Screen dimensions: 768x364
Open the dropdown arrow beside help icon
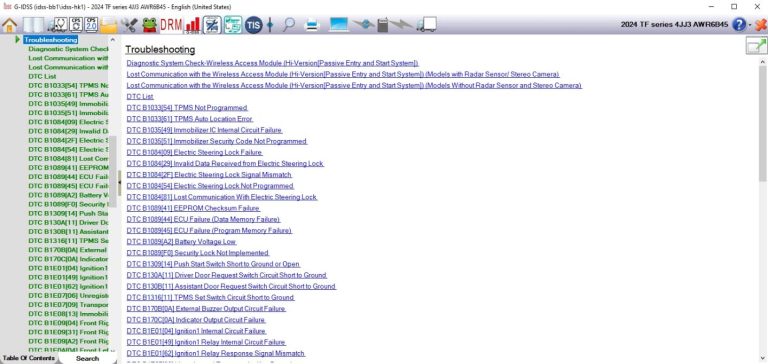coord(750,25)
